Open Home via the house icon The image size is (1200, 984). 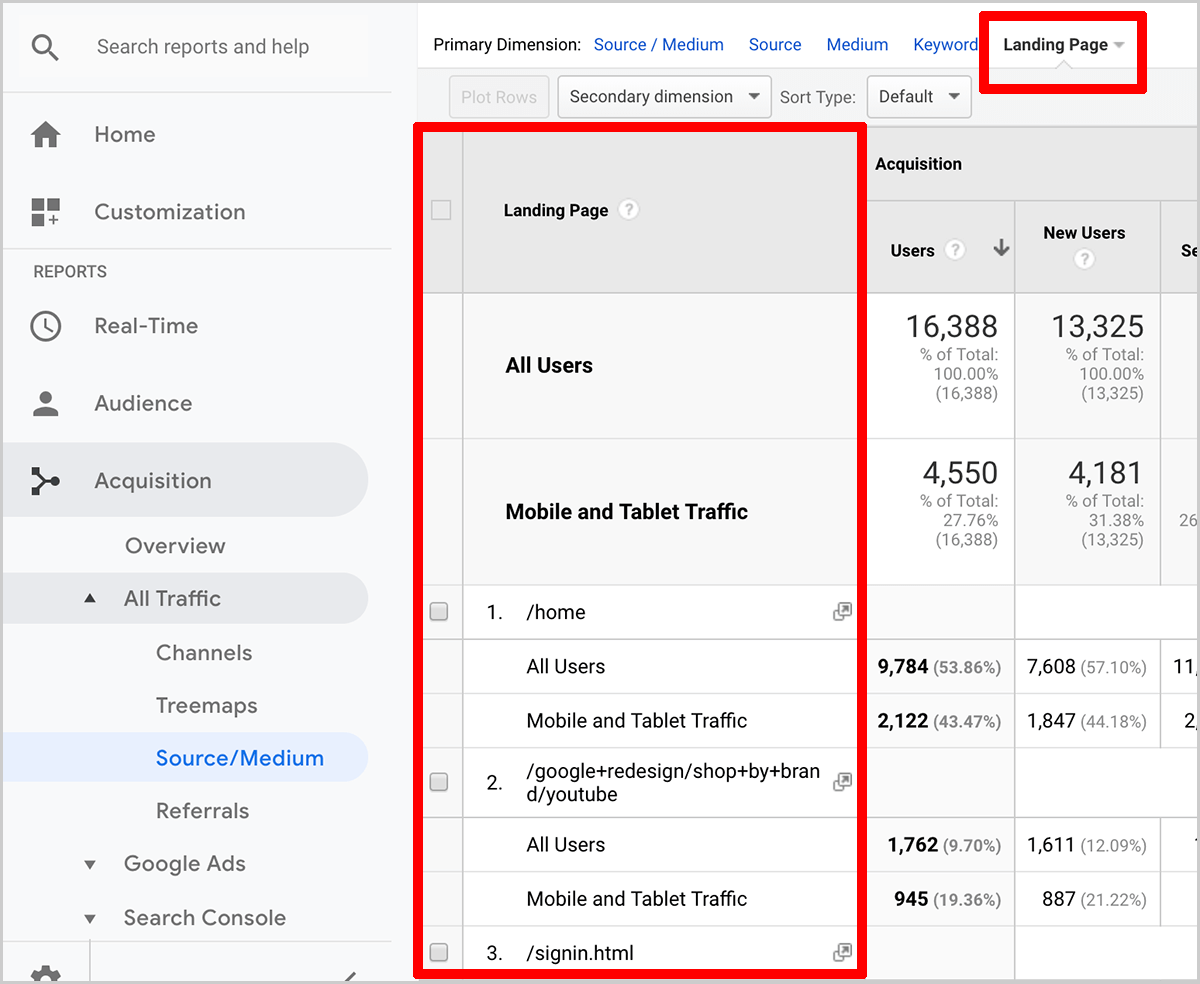click(46, 134)
